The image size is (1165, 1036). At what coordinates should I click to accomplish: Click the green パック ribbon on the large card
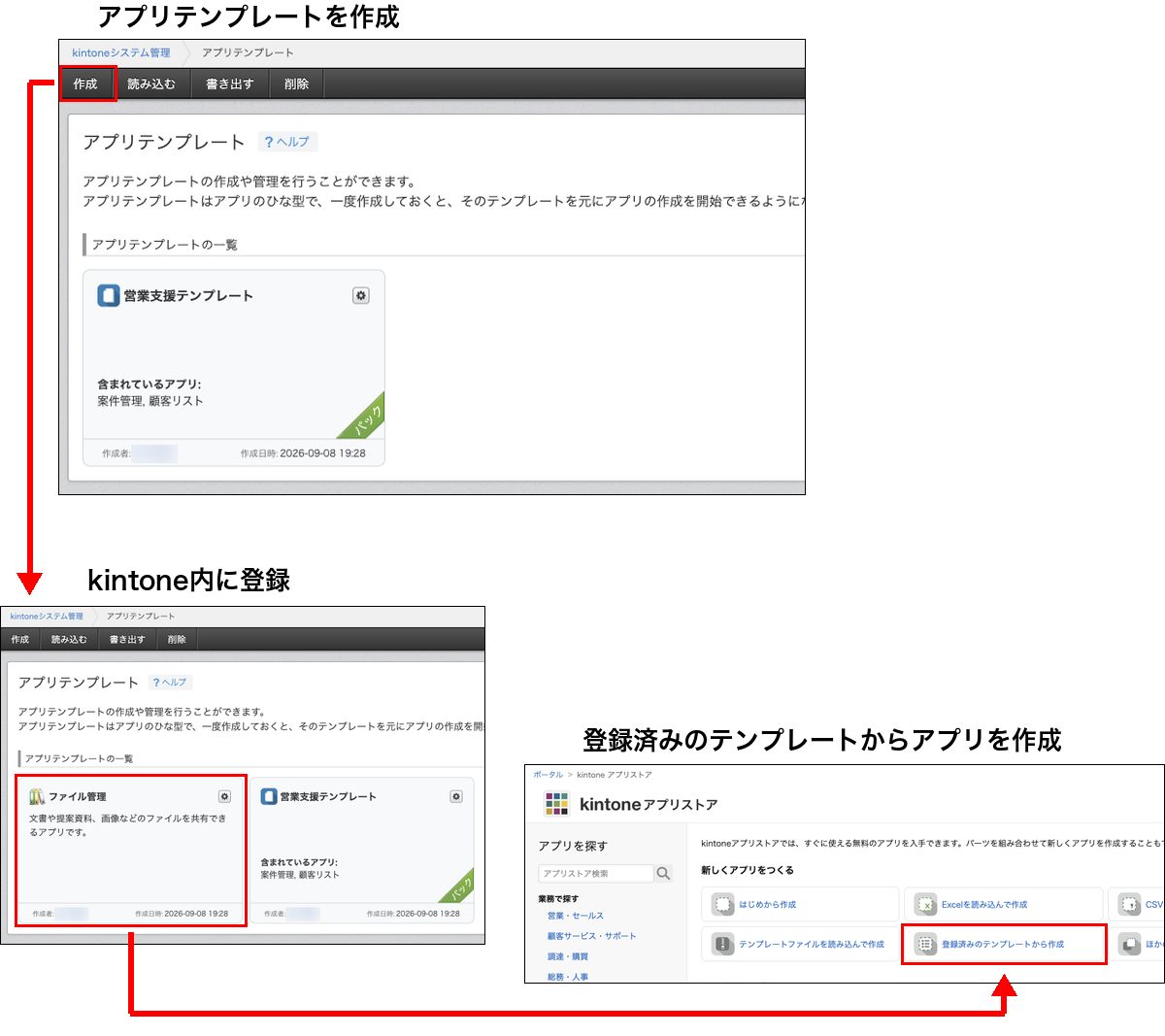coord(364,418)
